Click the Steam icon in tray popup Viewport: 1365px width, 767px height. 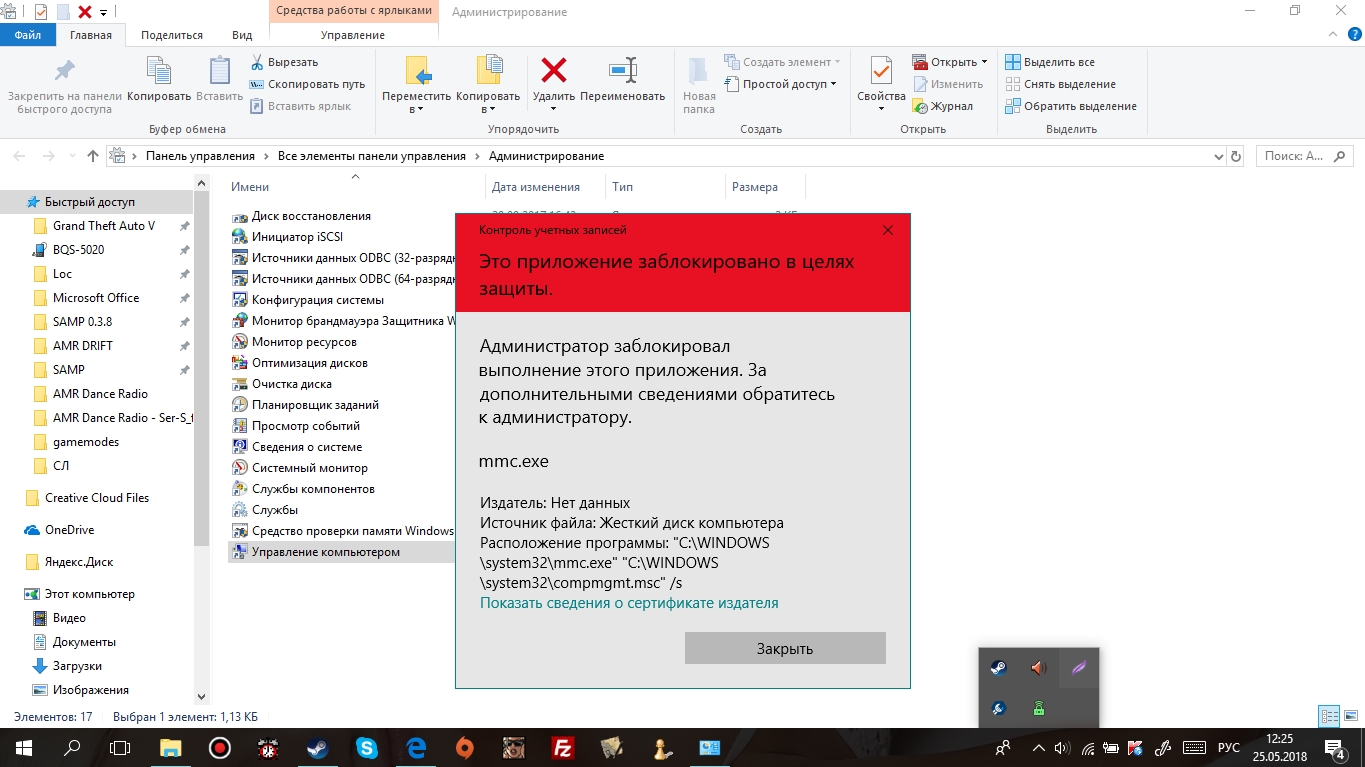pyautogui.click(x=998, y=668)
